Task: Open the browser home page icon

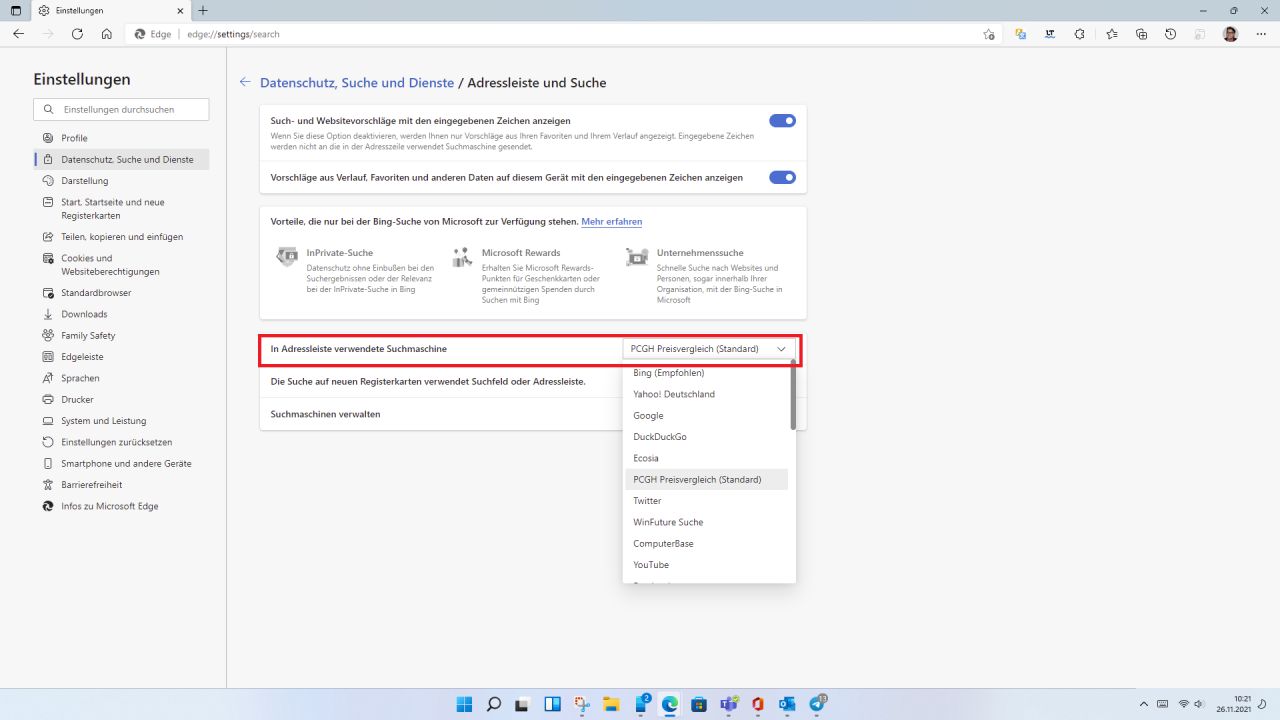Action: pos(107,34)
